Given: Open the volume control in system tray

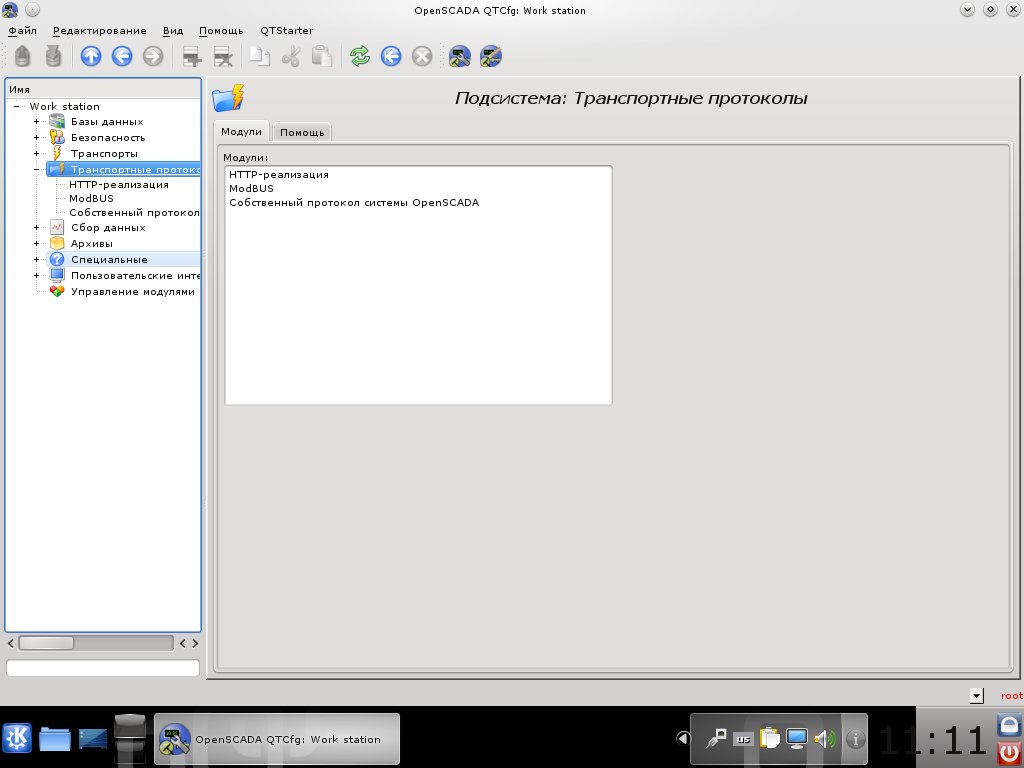Looking at the screenshot, I should [824, 739].
